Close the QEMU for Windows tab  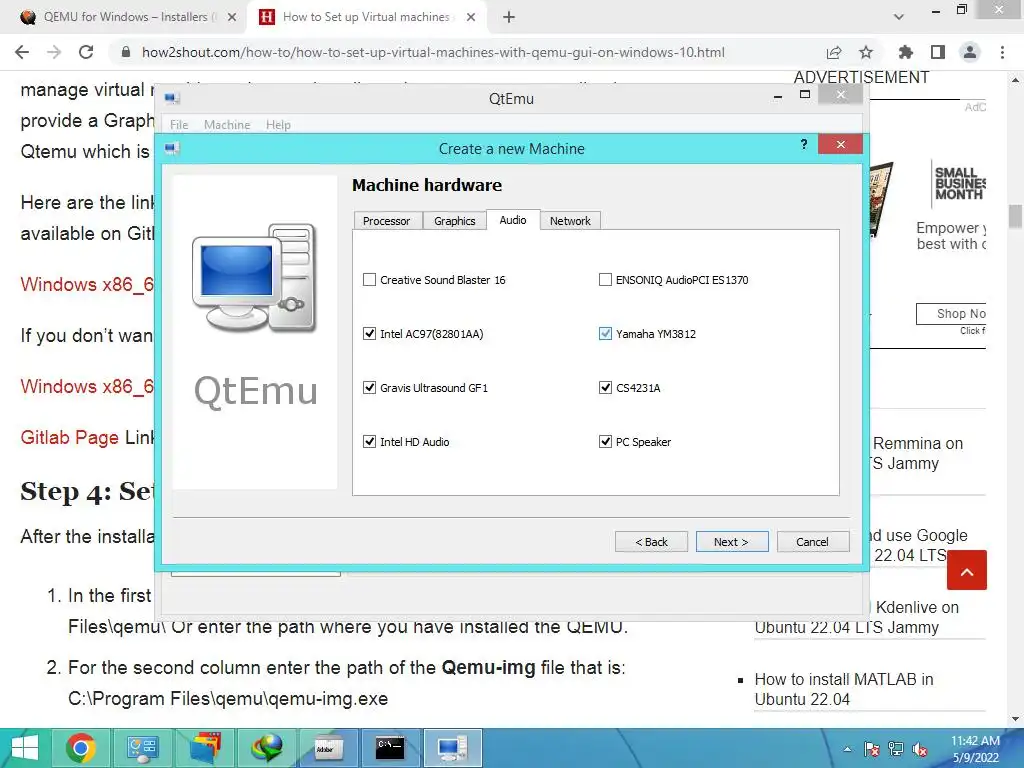click(x=232, y=17)
